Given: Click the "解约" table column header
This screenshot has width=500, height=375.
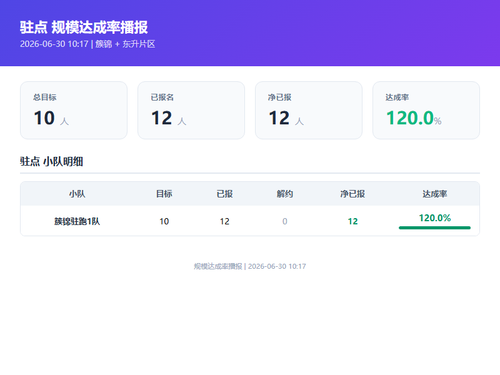Looking at the screenshot, I should 285,194.
